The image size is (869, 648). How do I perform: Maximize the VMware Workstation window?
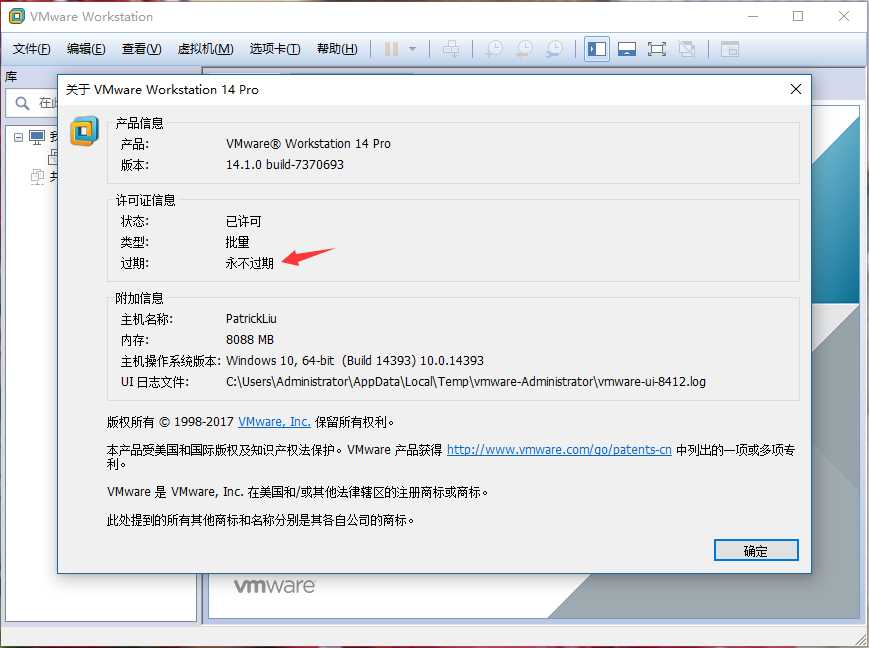pos(798,16)
